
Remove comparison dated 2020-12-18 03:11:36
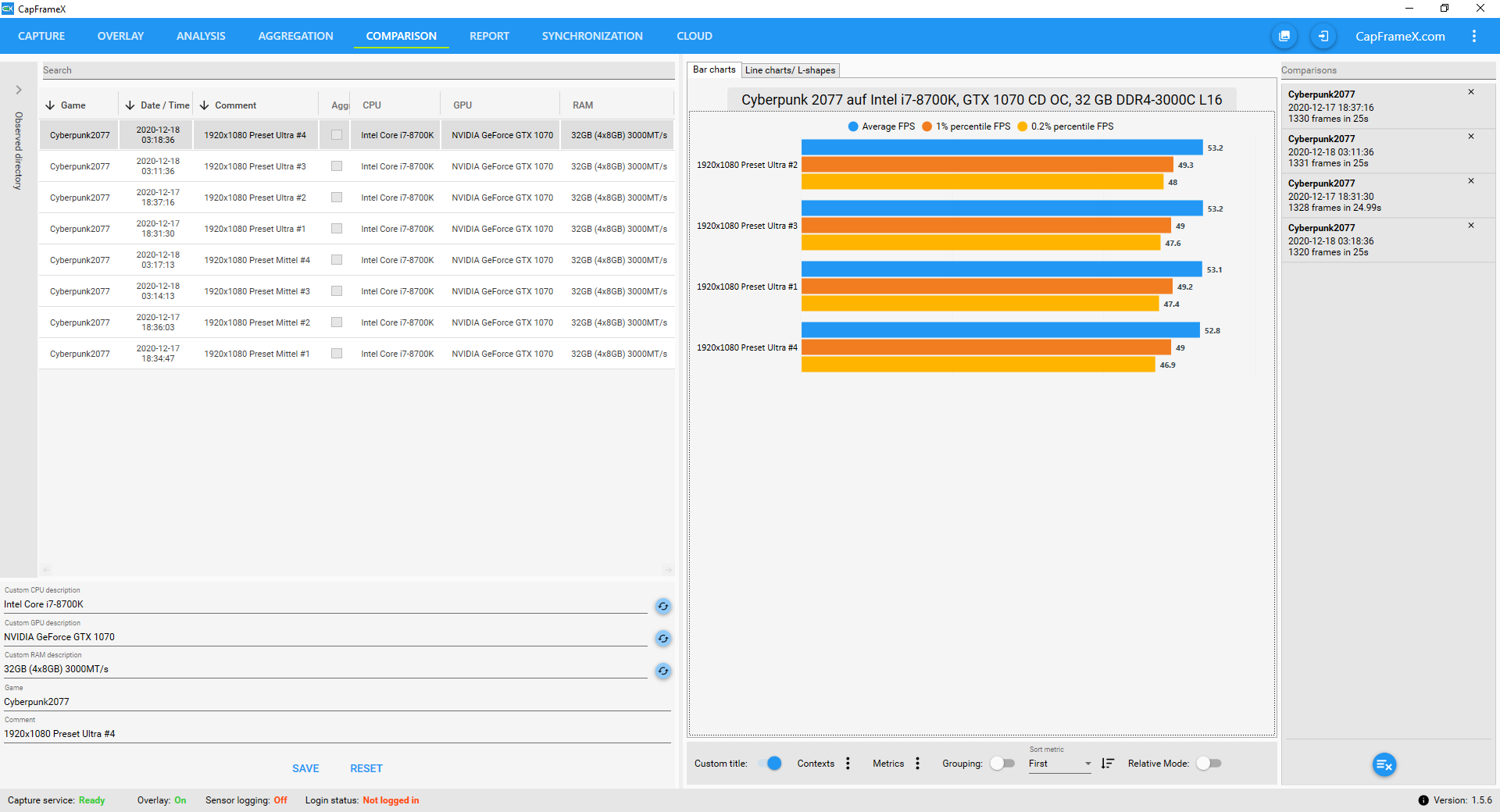click(1470, 137)
